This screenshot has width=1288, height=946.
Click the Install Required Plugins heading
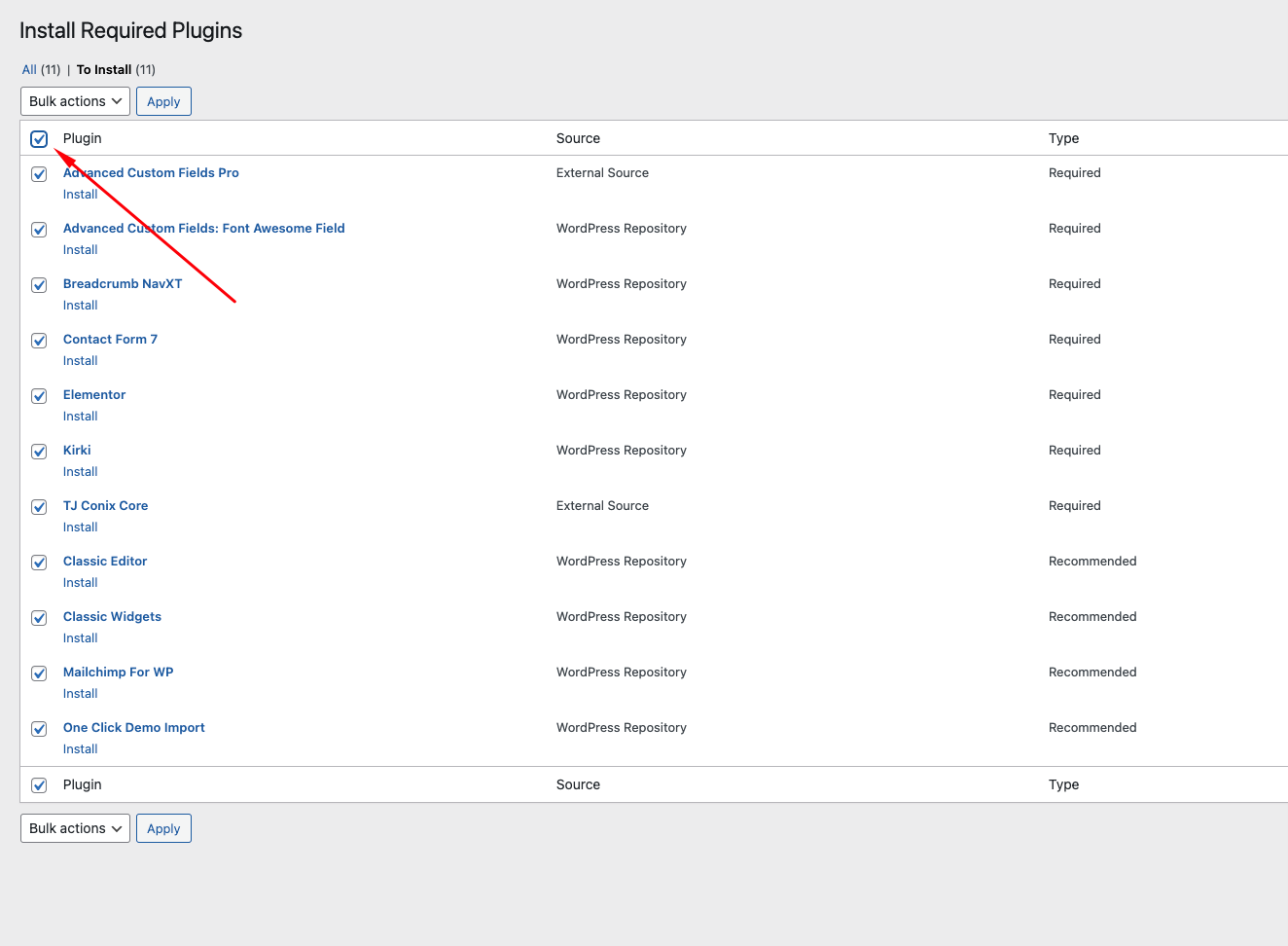click(x=130, y=30)
